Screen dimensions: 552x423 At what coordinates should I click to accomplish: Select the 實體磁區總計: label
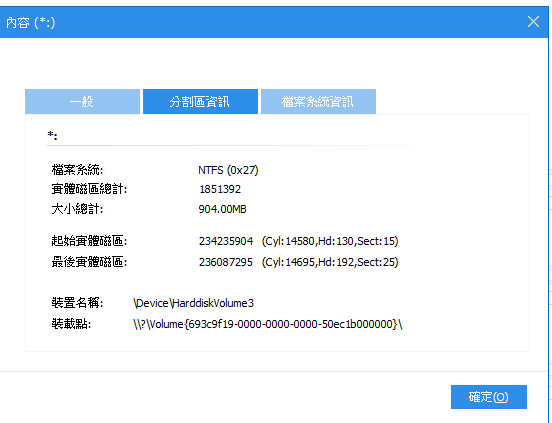89,189
